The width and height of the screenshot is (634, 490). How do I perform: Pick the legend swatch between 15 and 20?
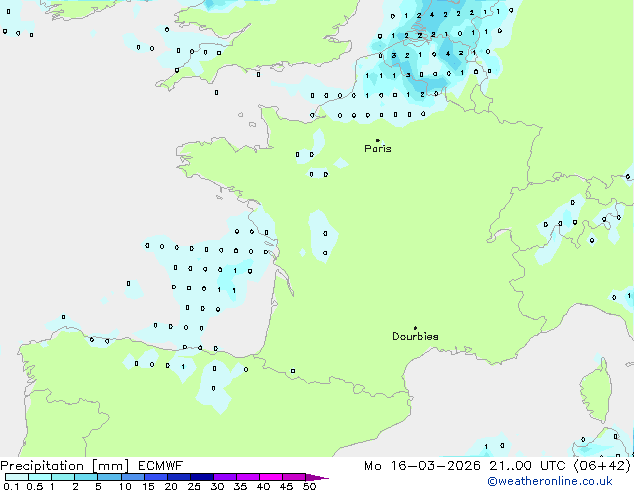coord(155,477)
